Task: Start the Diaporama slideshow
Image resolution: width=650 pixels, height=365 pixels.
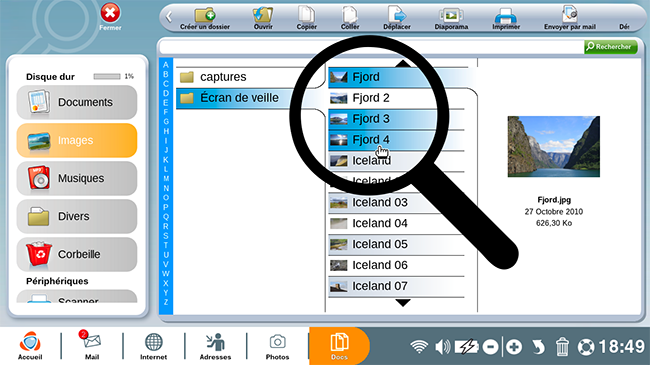Action: (x=451, y=16)
